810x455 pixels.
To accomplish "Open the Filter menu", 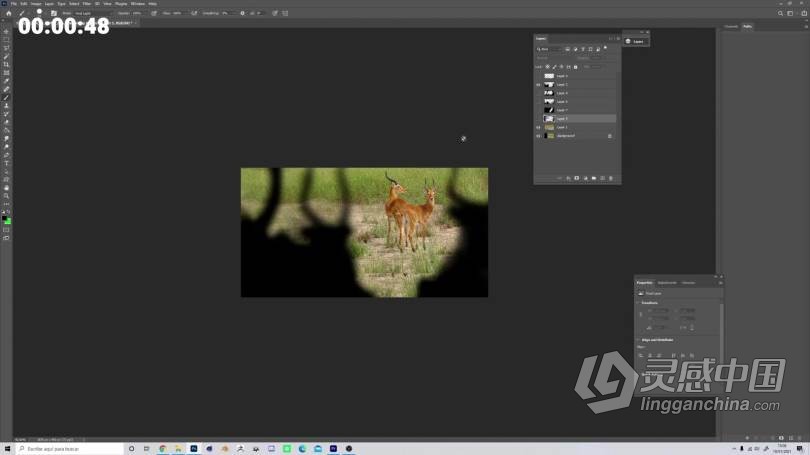I will pos(87,4).
